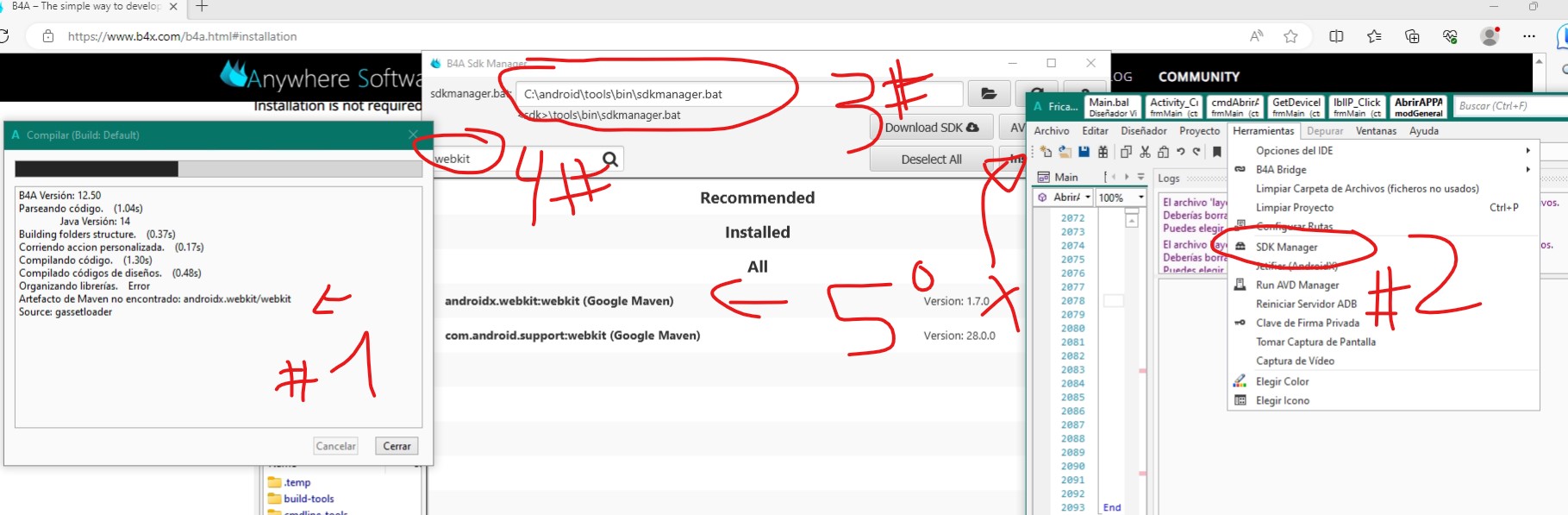Open the Diseñador menu
This screenshot has width=1568, height=515.
tap(1143, 131)
